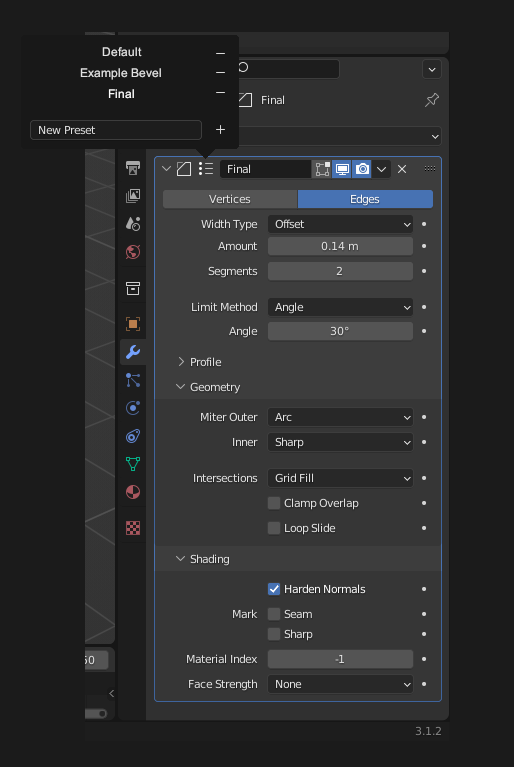The width and height of the screenshot is (514, 767).
Task: Click the New Preset name field
Action: coord(116,130)
